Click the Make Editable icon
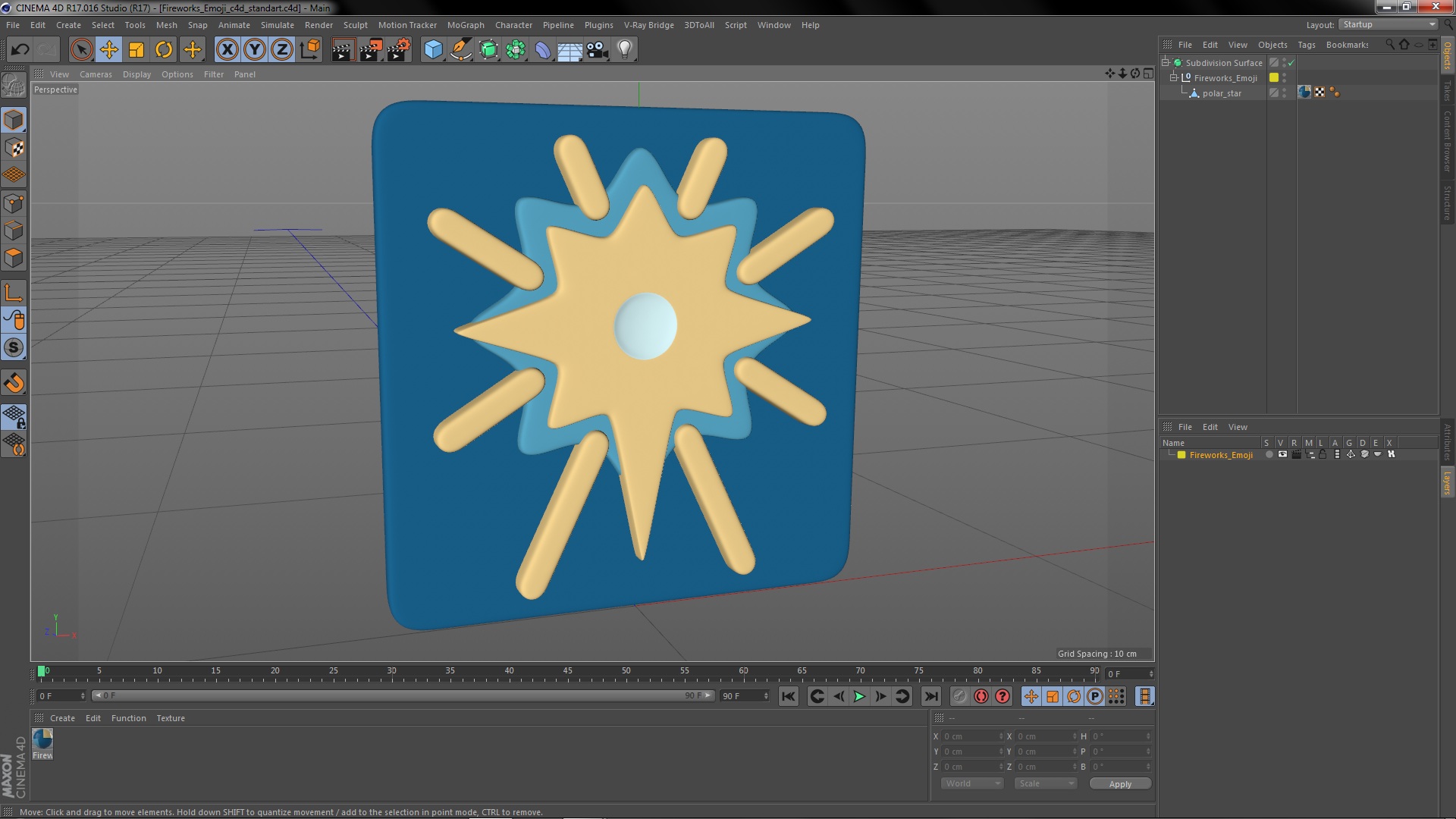 click(x=14, y=85)
